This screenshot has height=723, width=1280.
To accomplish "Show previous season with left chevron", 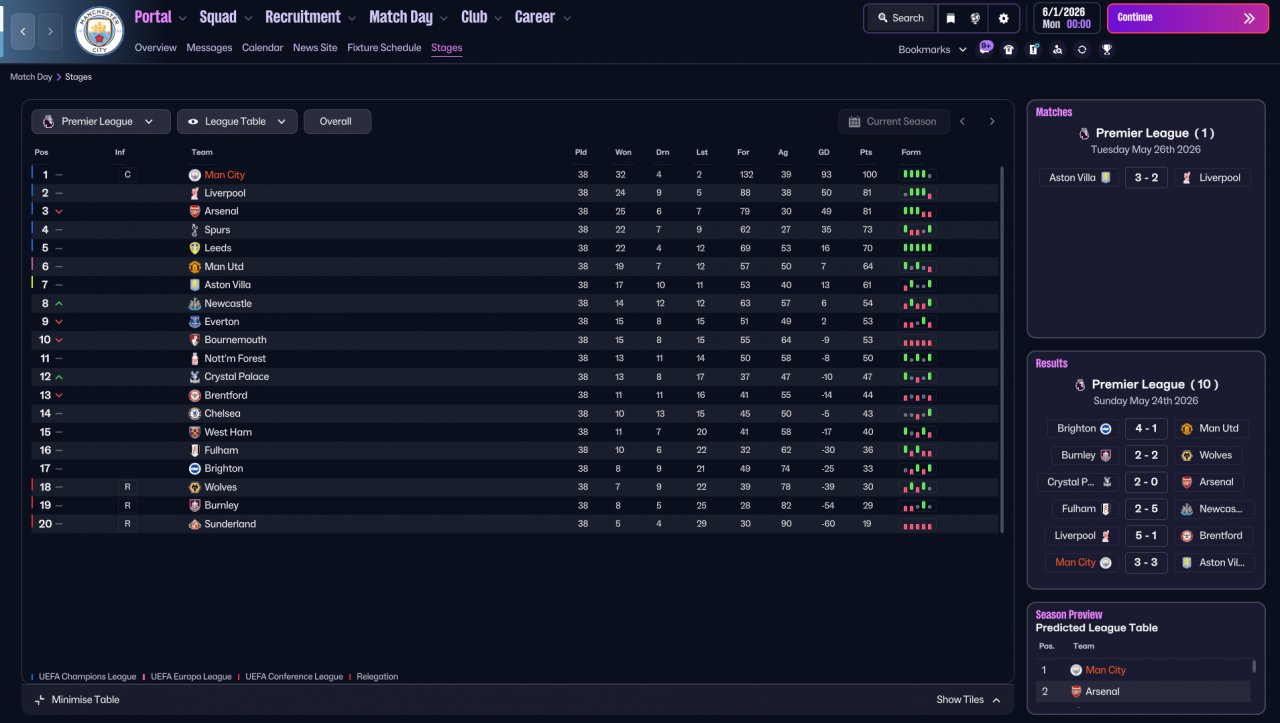I will (x=962, y=122).
